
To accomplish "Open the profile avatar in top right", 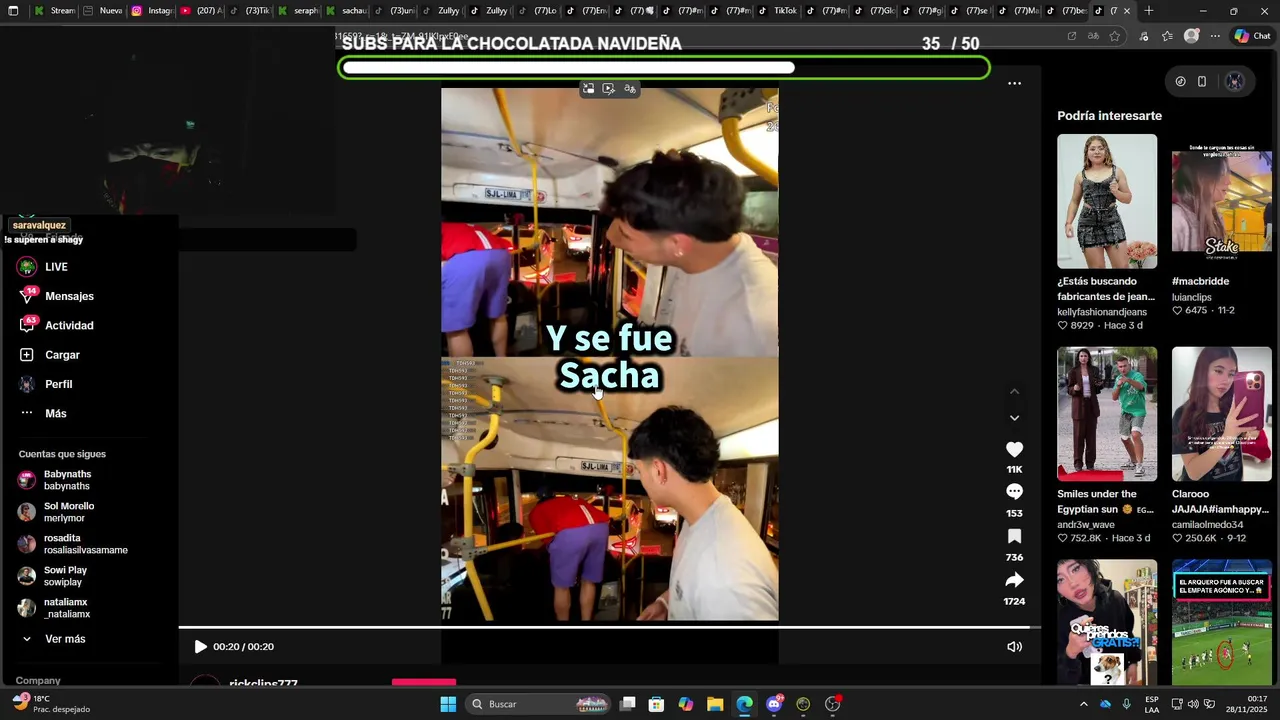I will click(x=1235, y=82).
